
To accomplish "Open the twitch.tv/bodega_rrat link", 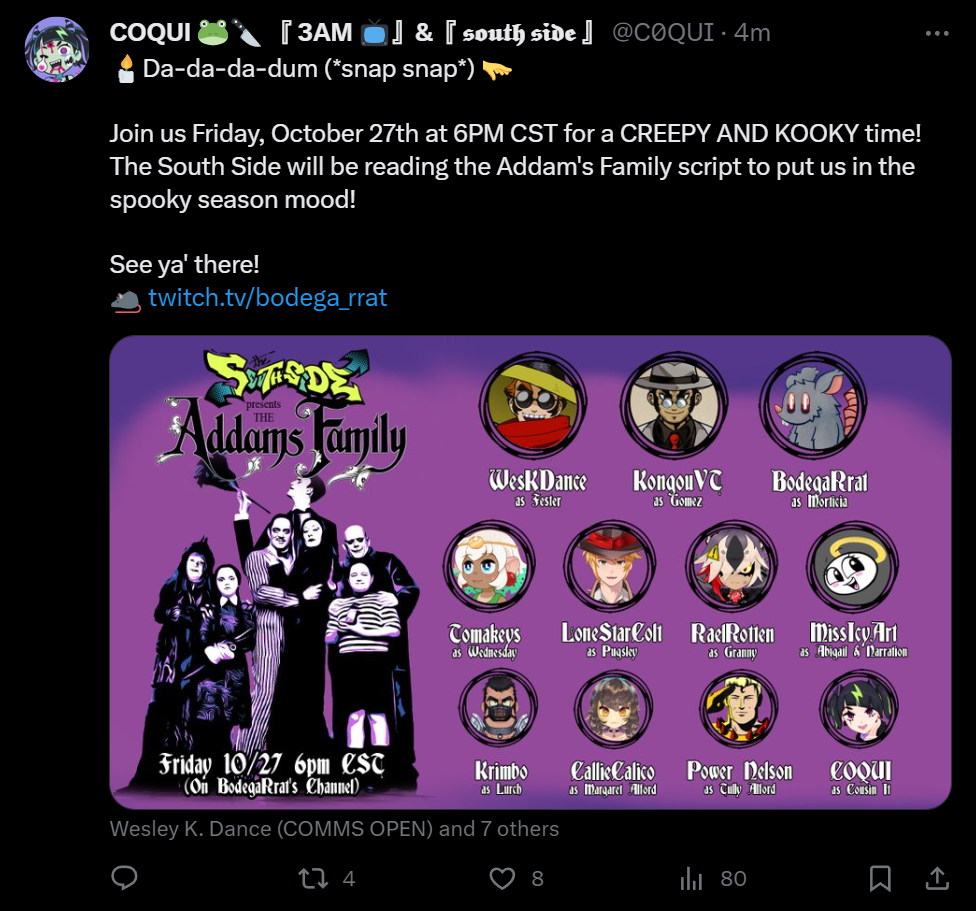I will tap(268, 297).
